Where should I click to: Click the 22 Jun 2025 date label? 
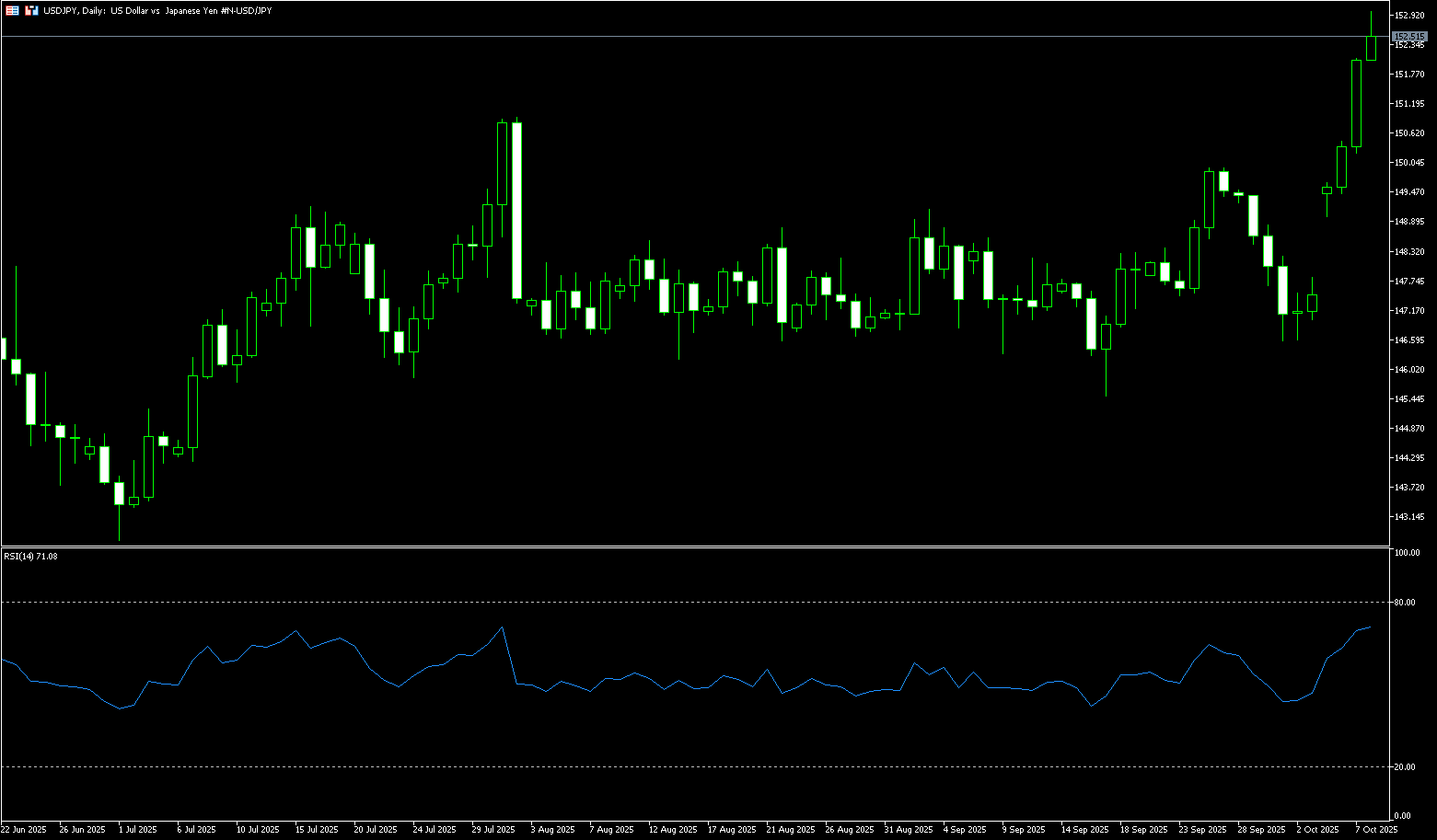tap(24, 830)
